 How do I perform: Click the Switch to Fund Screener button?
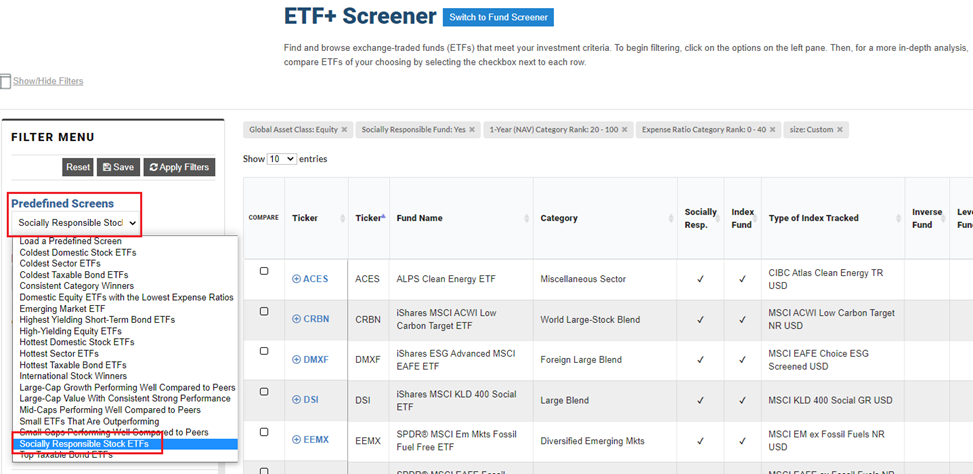498,17
